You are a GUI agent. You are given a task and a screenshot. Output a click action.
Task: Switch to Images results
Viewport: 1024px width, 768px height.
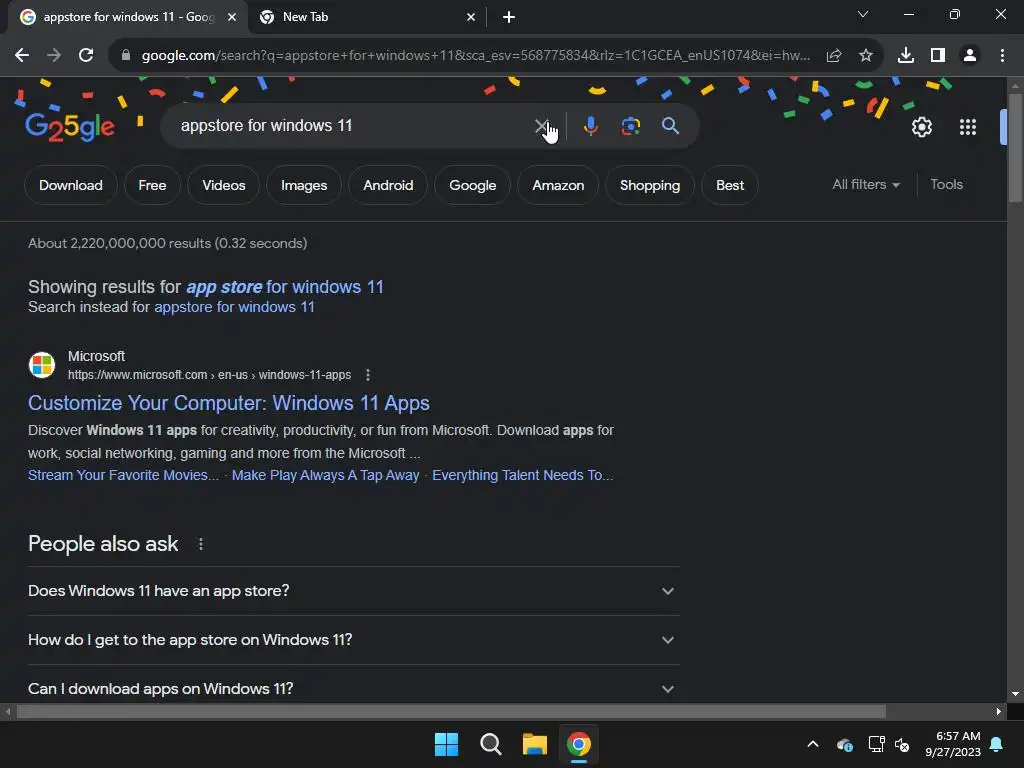(304, 185)
